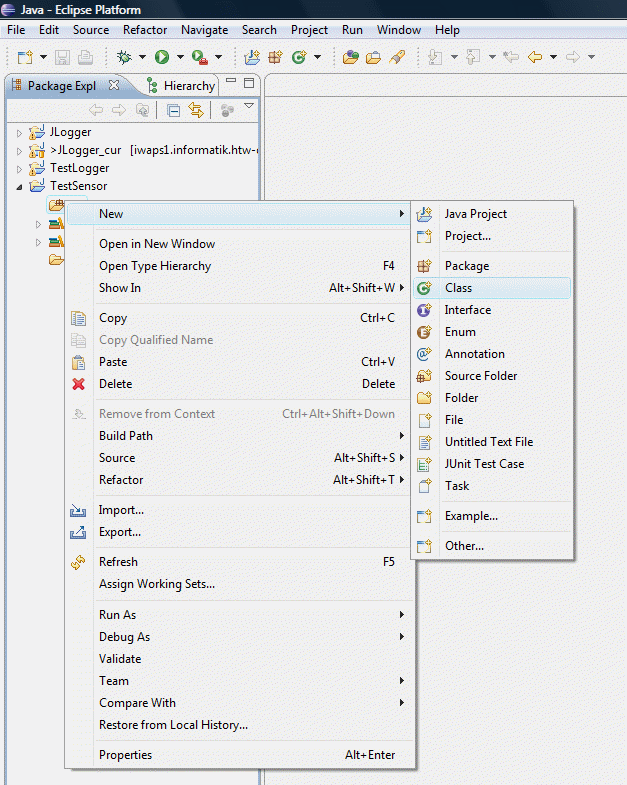627x785 pixels.
Task: Open the Run dropdown arrow
Action: (x=180, y=57)
